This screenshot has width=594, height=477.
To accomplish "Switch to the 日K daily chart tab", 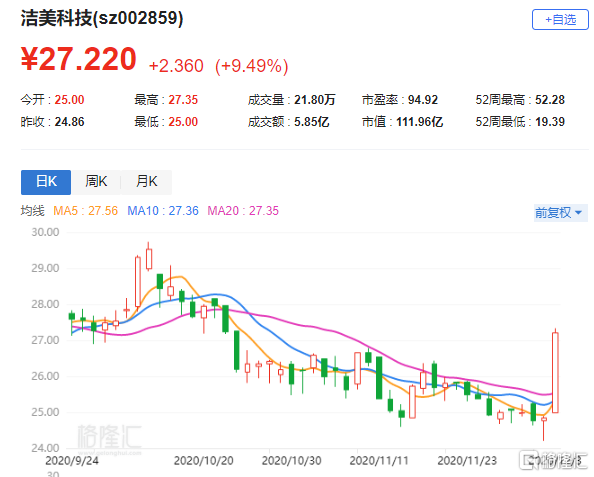I will click(46, 182).
